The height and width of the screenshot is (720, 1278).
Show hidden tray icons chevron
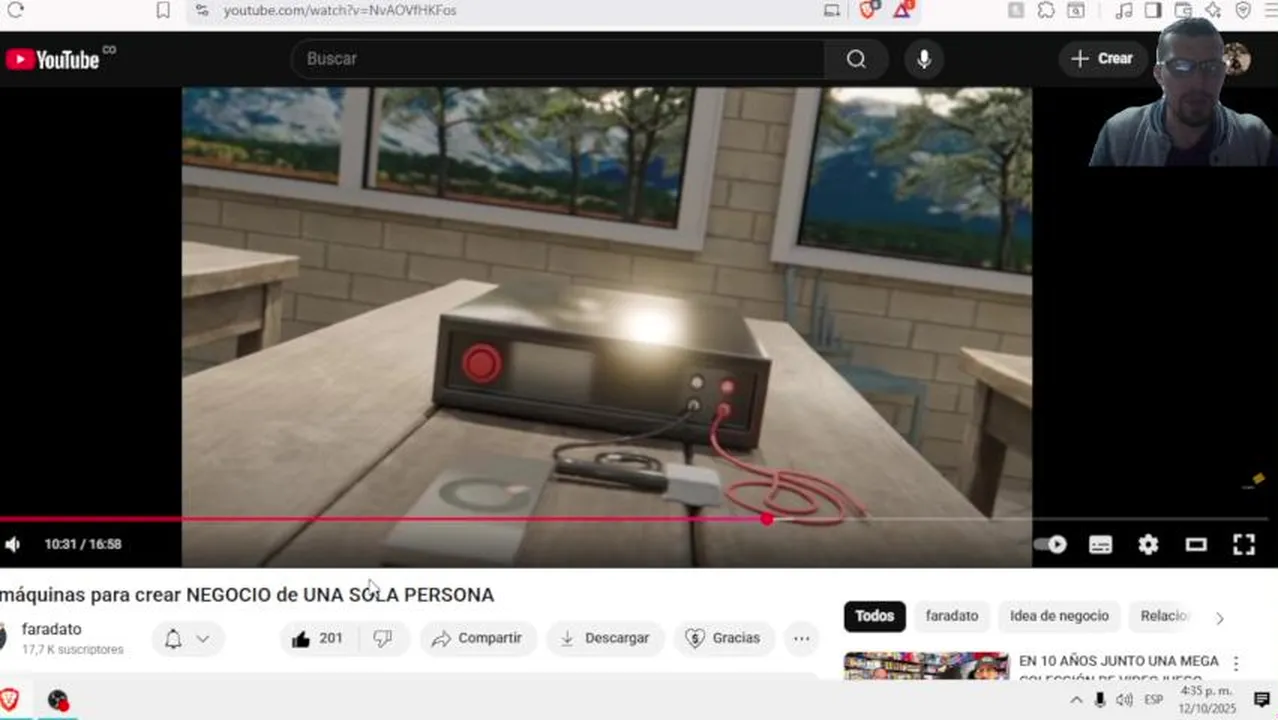click(1077, 700)
